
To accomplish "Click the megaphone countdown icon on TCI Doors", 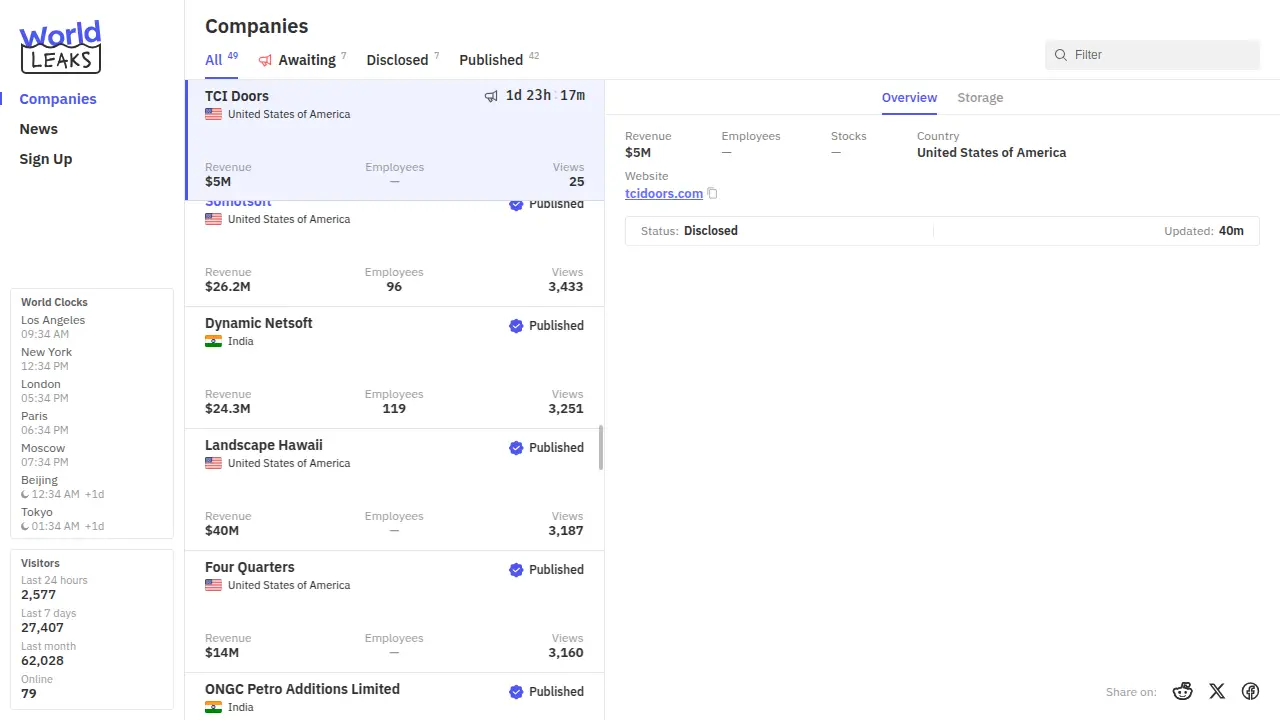I will pos(491,96).
